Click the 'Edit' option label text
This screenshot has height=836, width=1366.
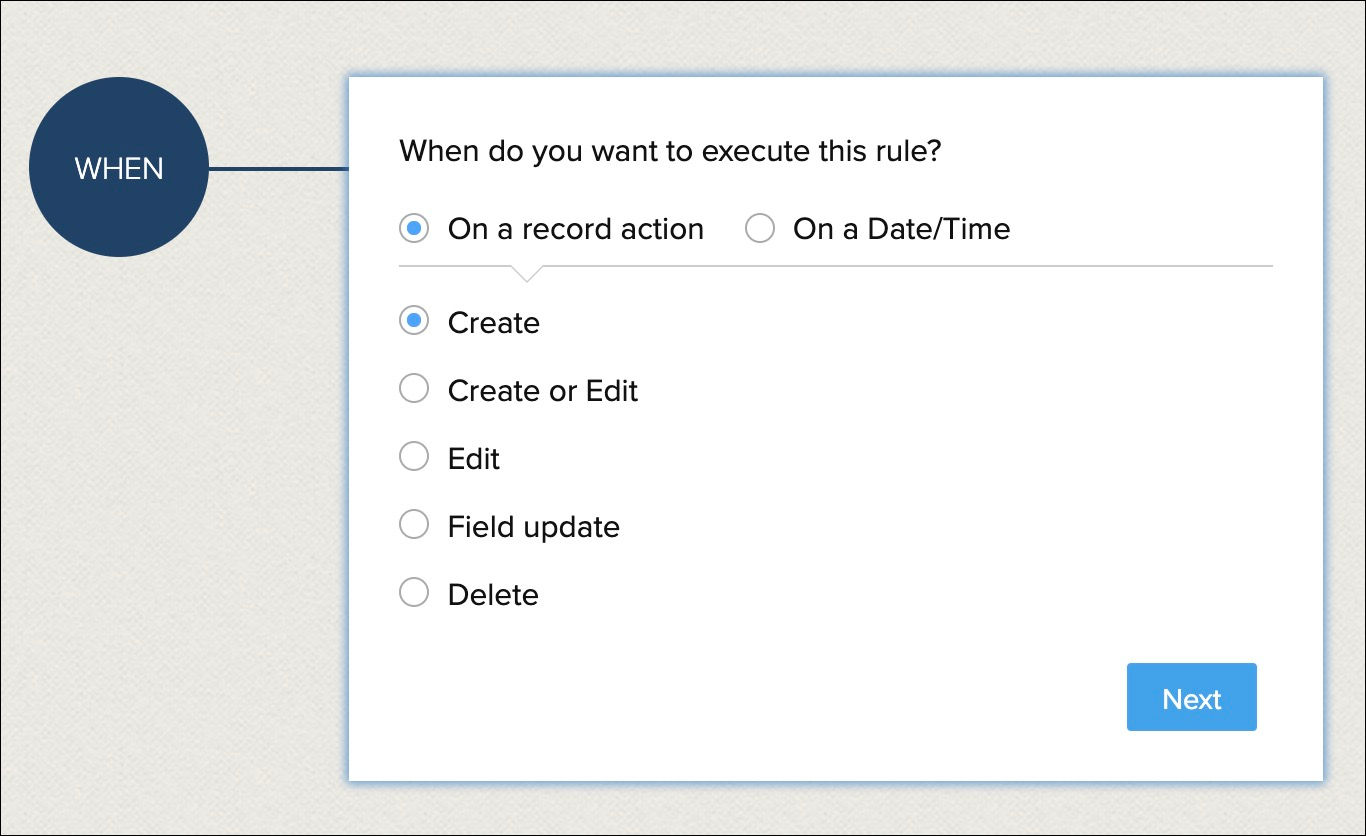click(x=473, y=458)
